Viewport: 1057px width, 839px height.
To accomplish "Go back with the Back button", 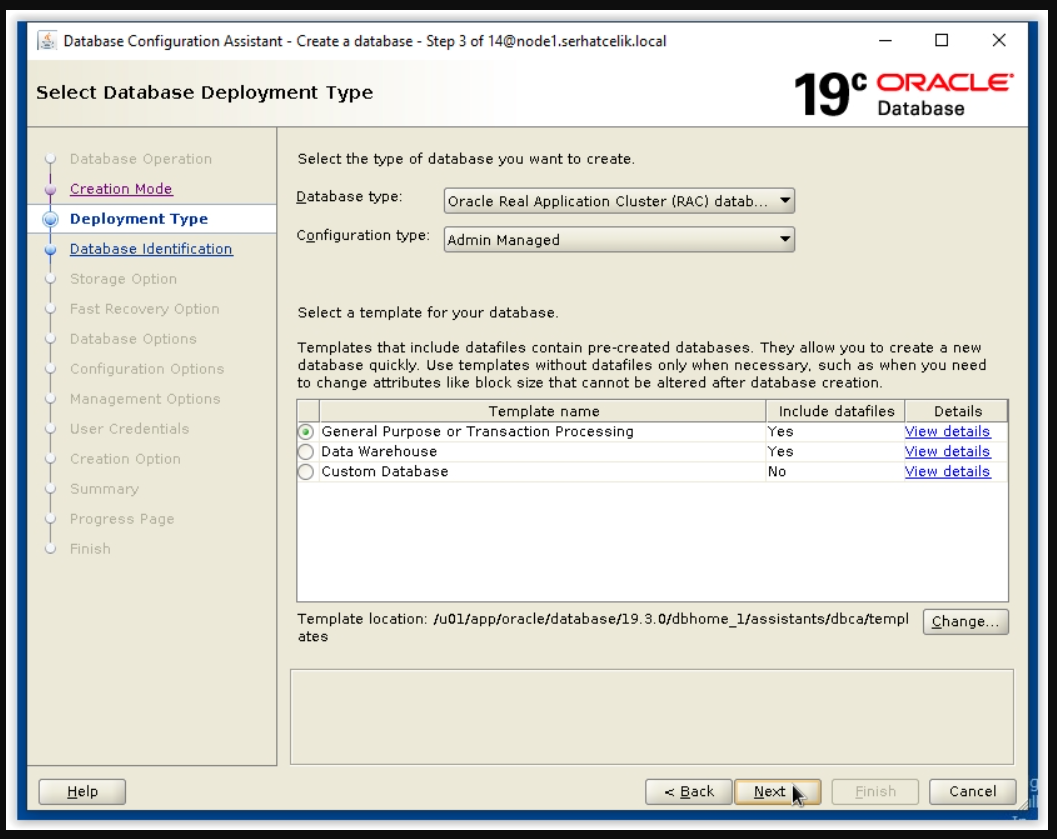I will coord(688,791).
